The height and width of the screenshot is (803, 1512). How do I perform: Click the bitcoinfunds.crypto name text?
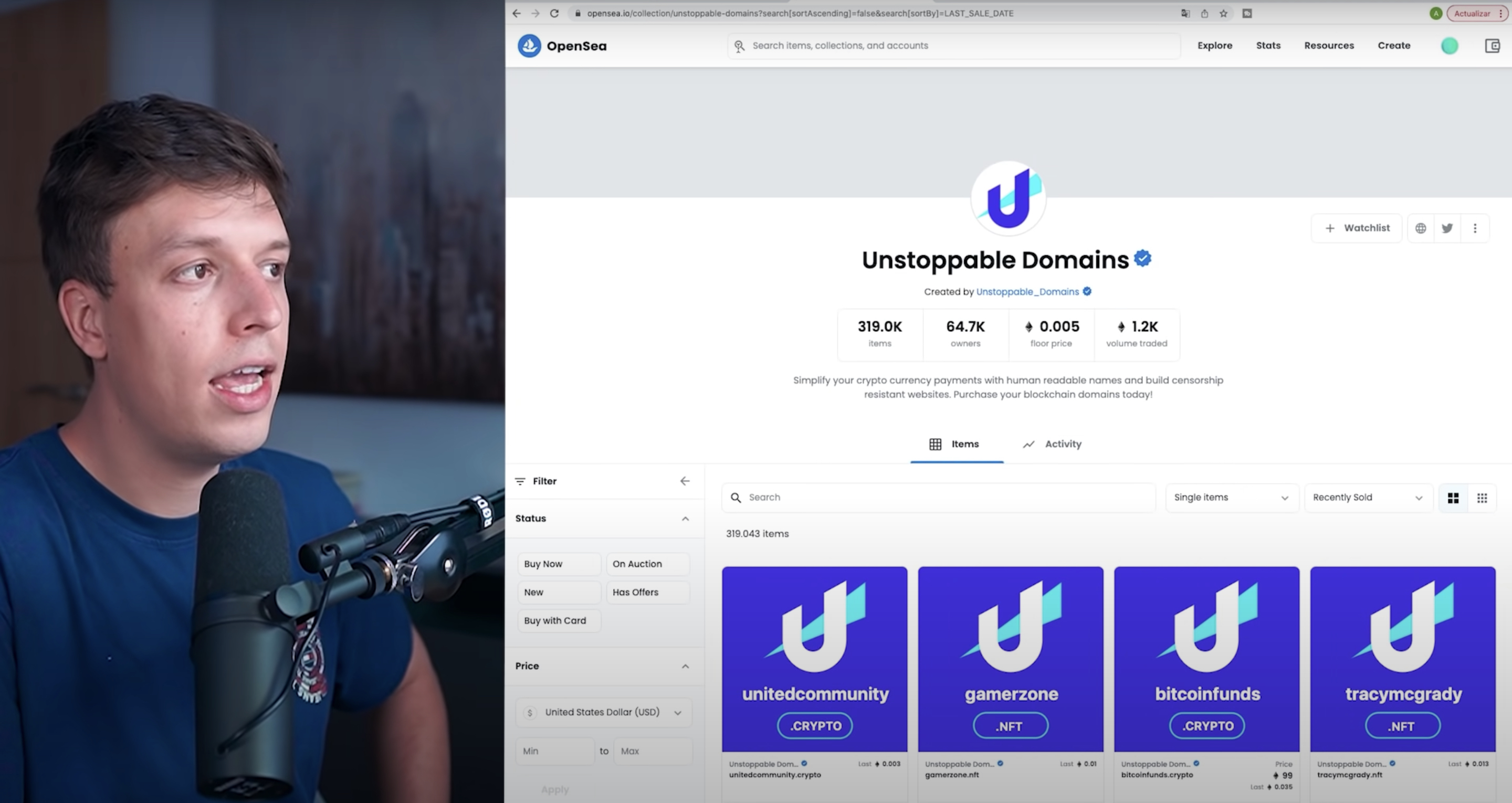point(1157,775)
